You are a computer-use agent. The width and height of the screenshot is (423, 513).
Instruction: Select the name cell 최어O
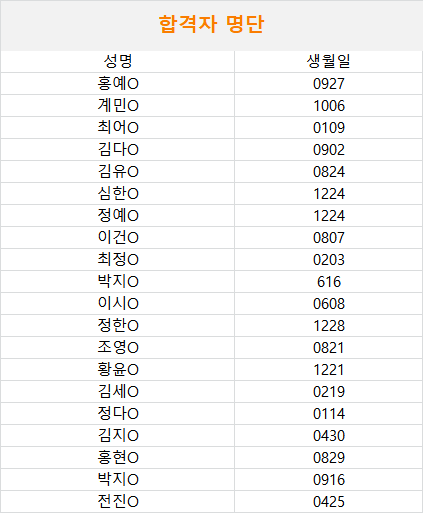pos(118,127)
